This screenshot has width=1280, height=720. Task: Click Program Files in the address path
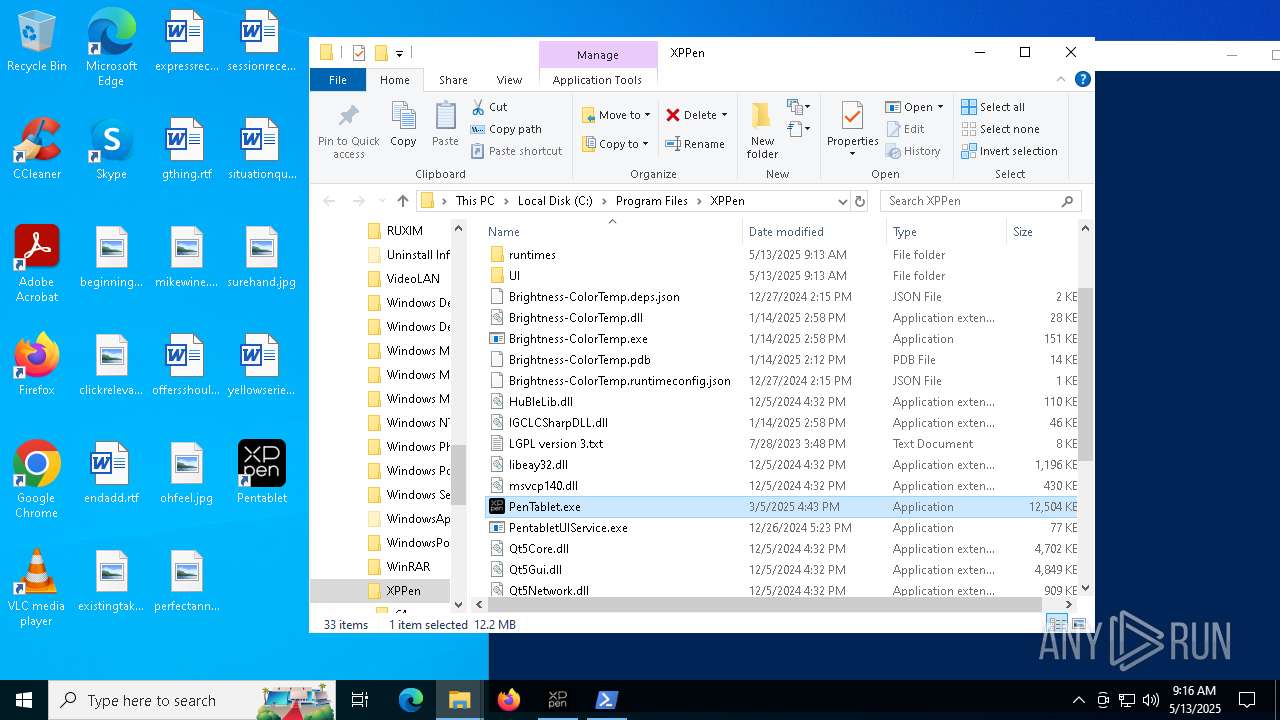click(x=652, y=201)
